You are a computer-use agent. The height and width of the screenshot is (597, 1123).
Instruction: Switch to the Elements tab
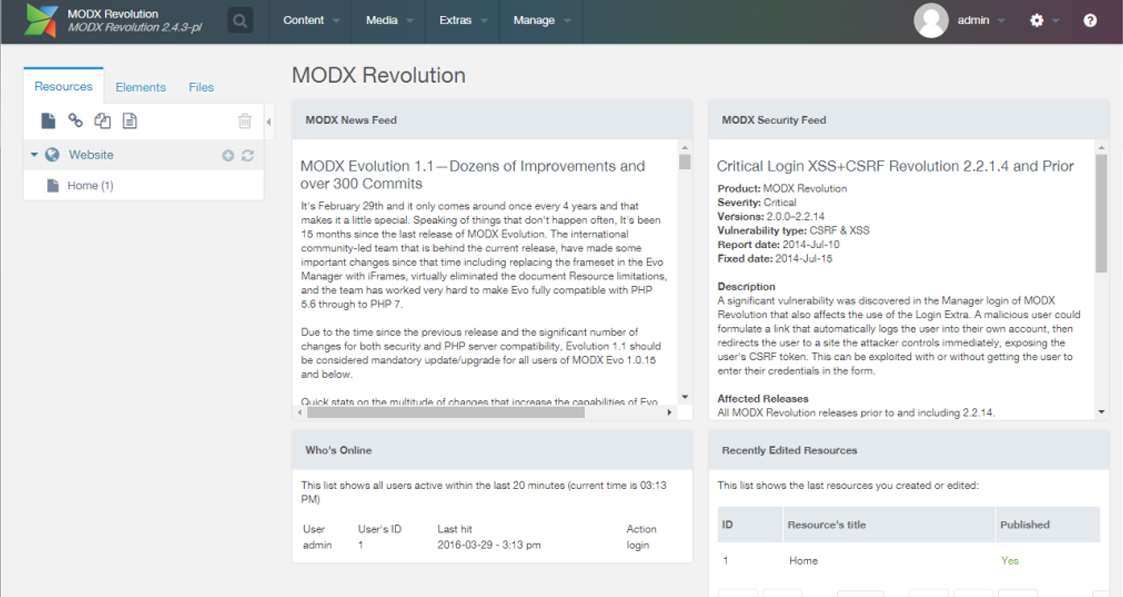[x=140, y=87]
